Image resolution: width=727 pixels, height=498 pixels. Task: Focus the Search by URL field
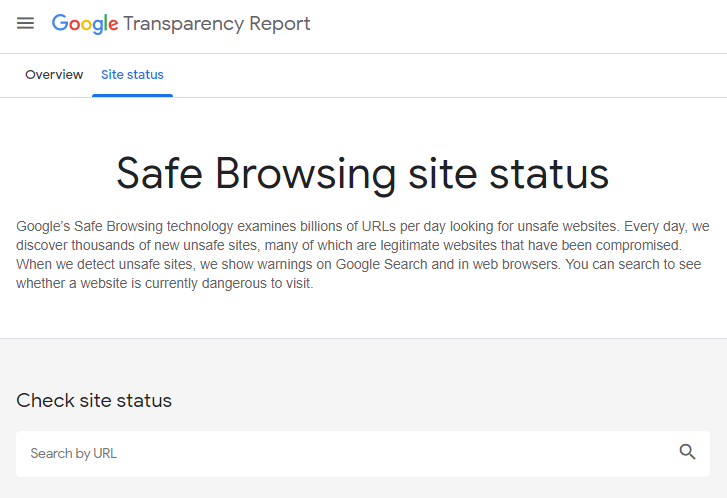click(340, 453)
